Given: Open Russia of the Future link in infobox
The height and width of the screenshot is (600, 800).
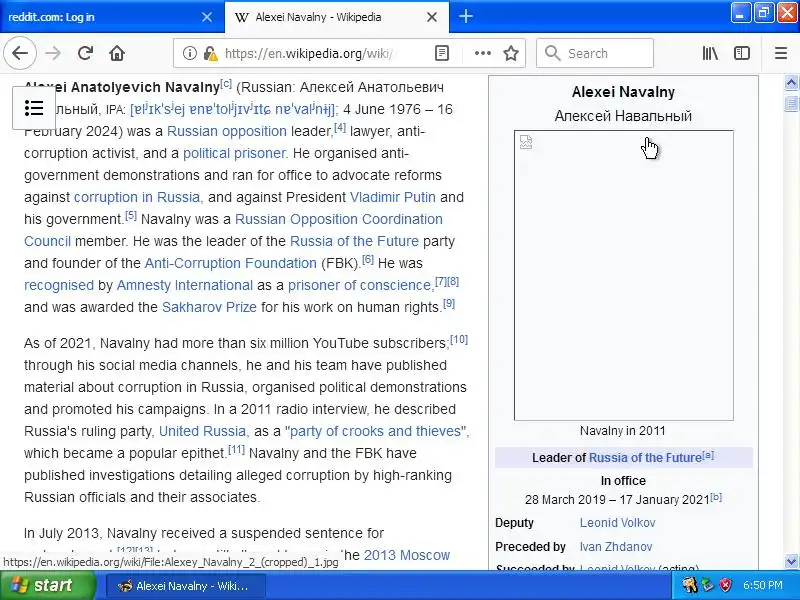Looking at the screenshot, I should coord(645,458).
